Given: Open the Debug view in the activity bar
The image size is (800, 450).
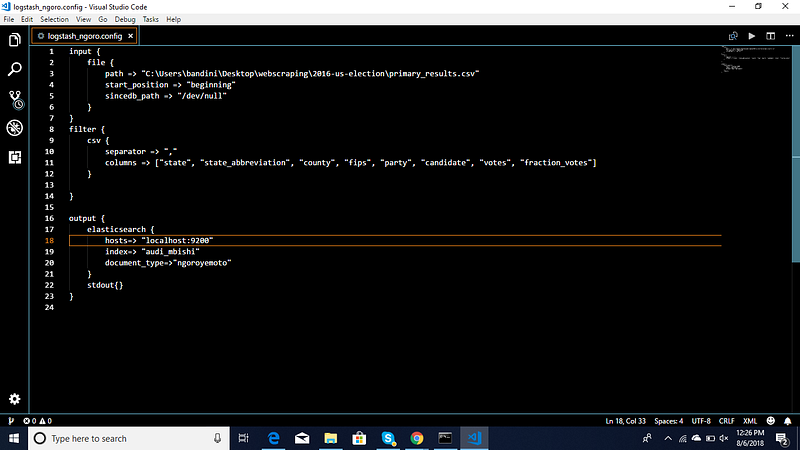Looking at the screenshot, I should coord(15,128).
